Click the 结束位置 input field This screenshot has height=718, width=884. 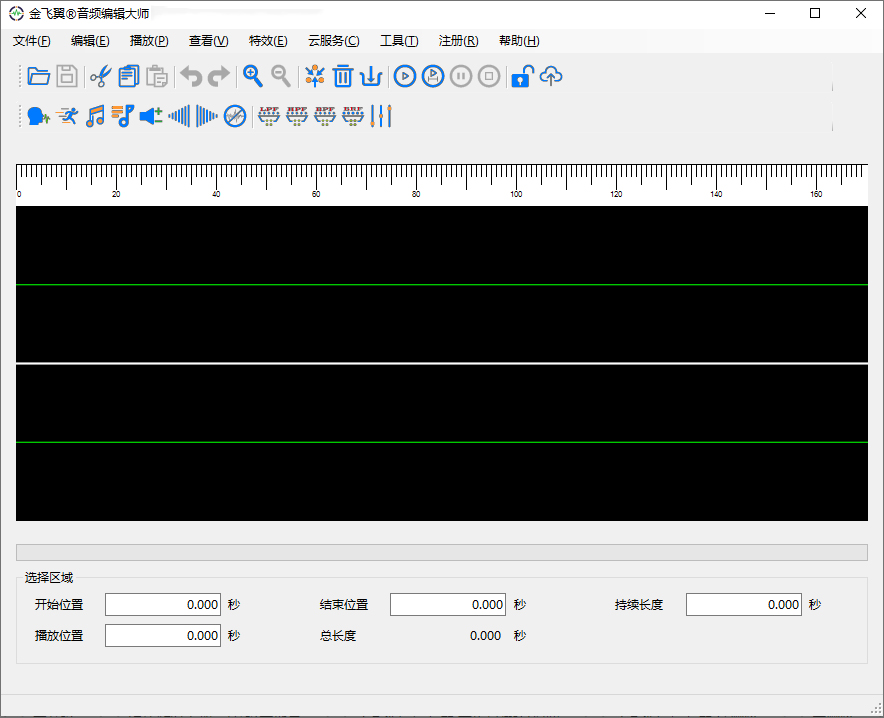[447, 604]
